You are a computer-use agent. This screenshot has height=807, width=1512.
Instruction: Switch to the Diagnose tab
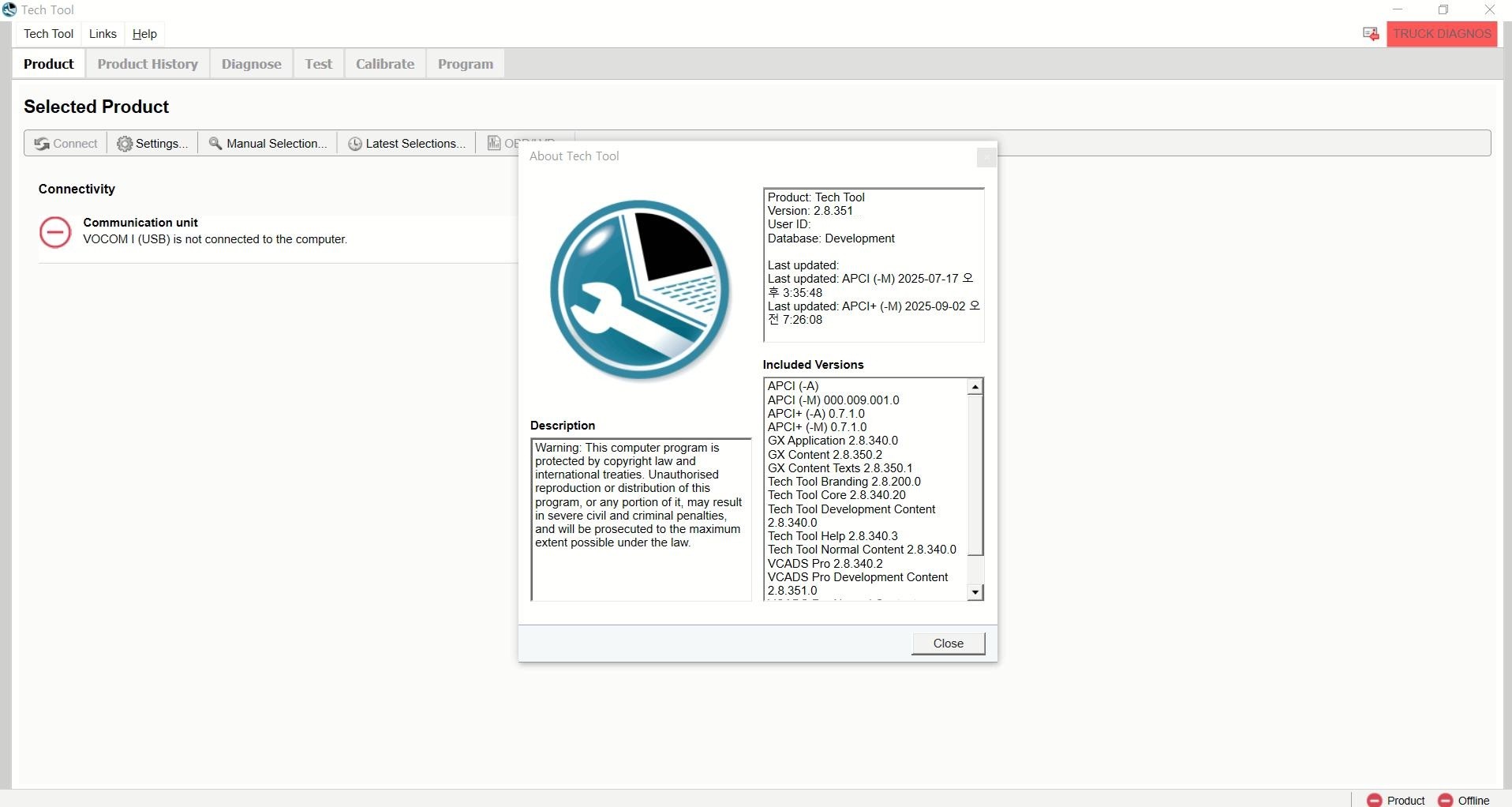251,64
